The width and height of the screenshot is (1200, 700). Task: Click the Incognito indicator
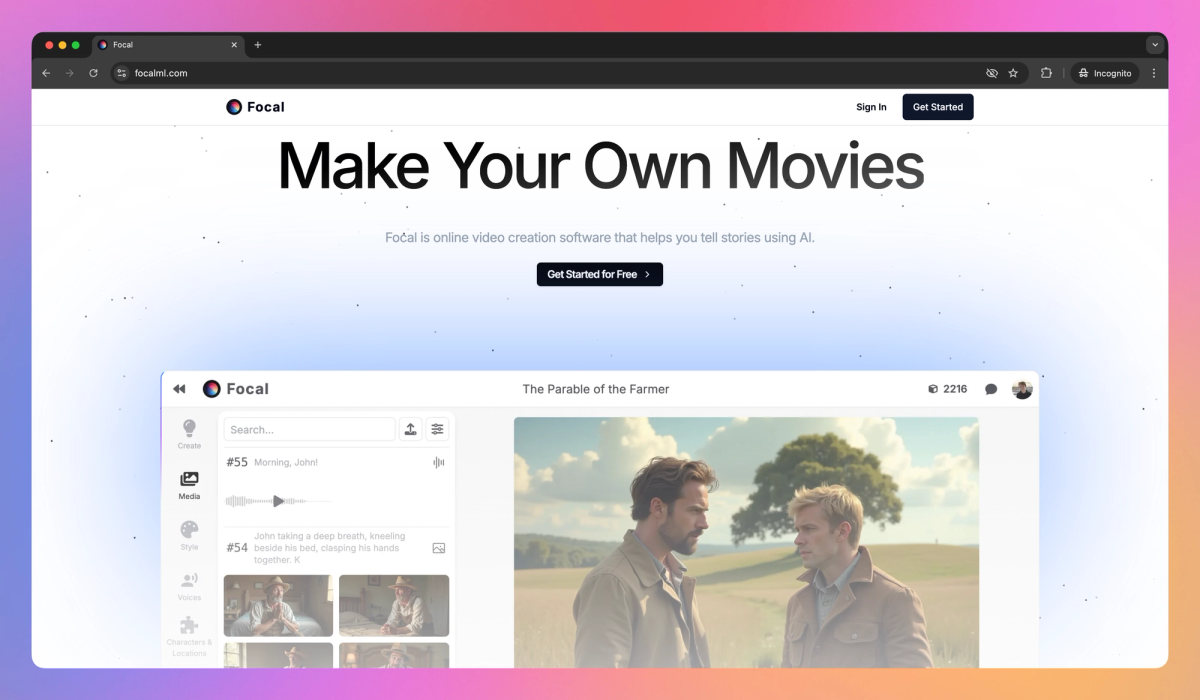[x=1105, y=73]
